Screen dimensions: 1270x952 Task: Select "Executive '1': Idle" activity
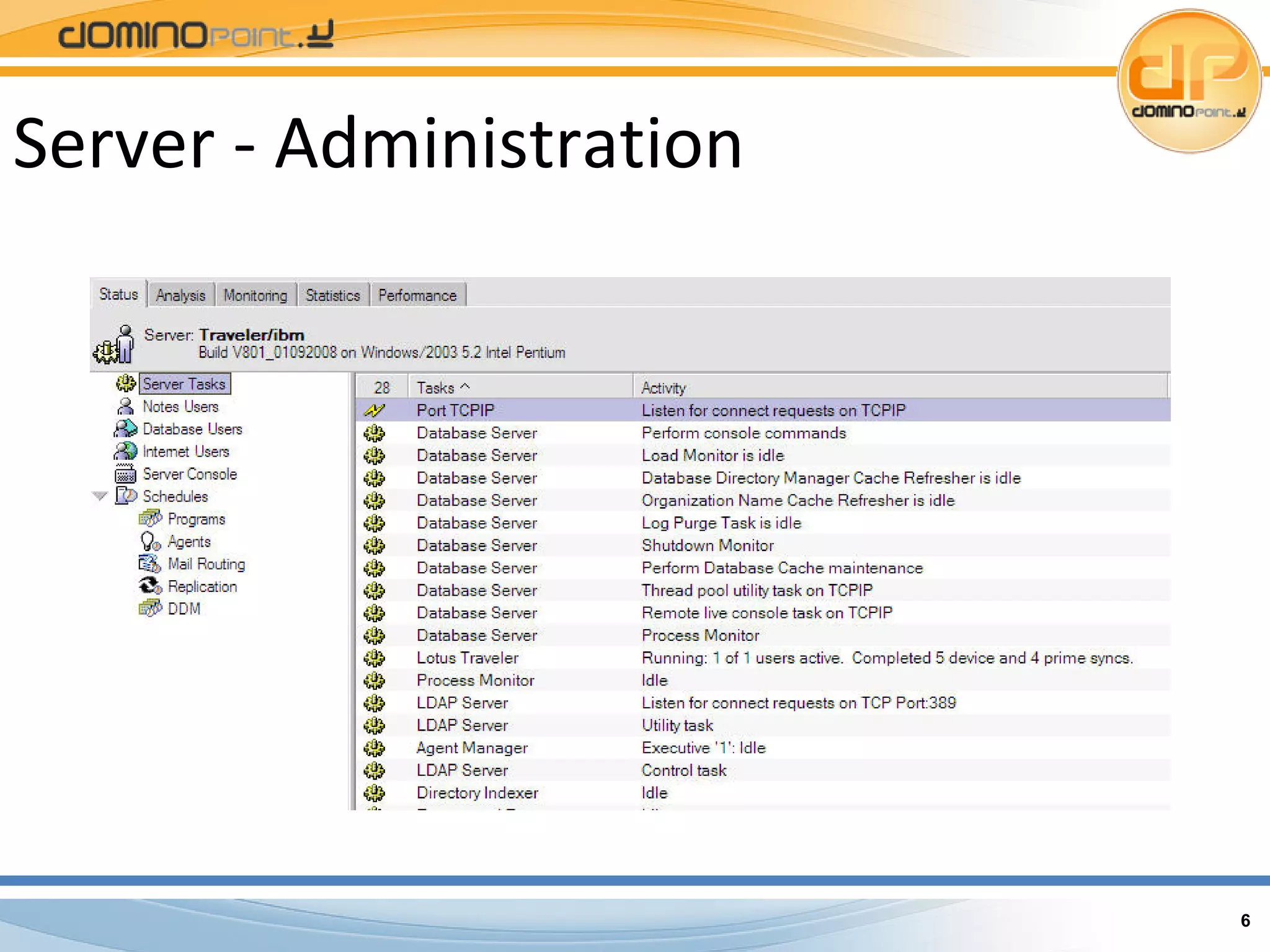(704, 748)
